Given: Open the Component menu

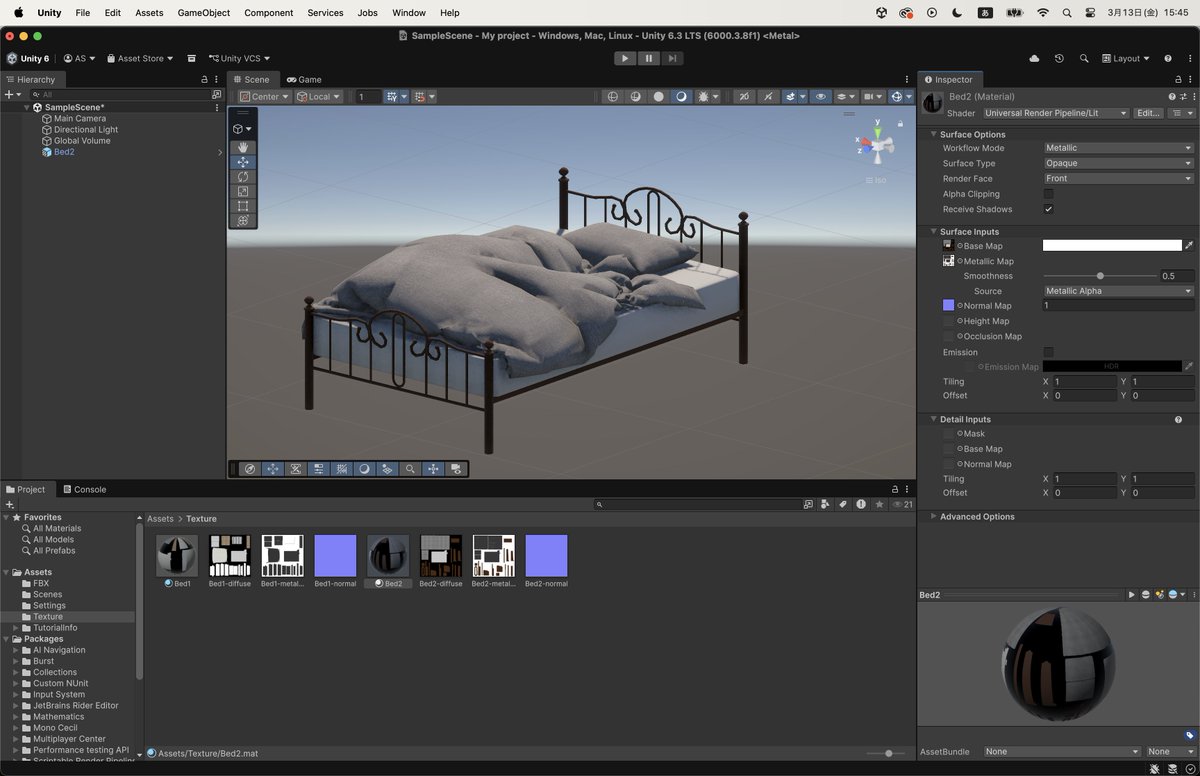Looking at the screenshot, I should 269,13.
